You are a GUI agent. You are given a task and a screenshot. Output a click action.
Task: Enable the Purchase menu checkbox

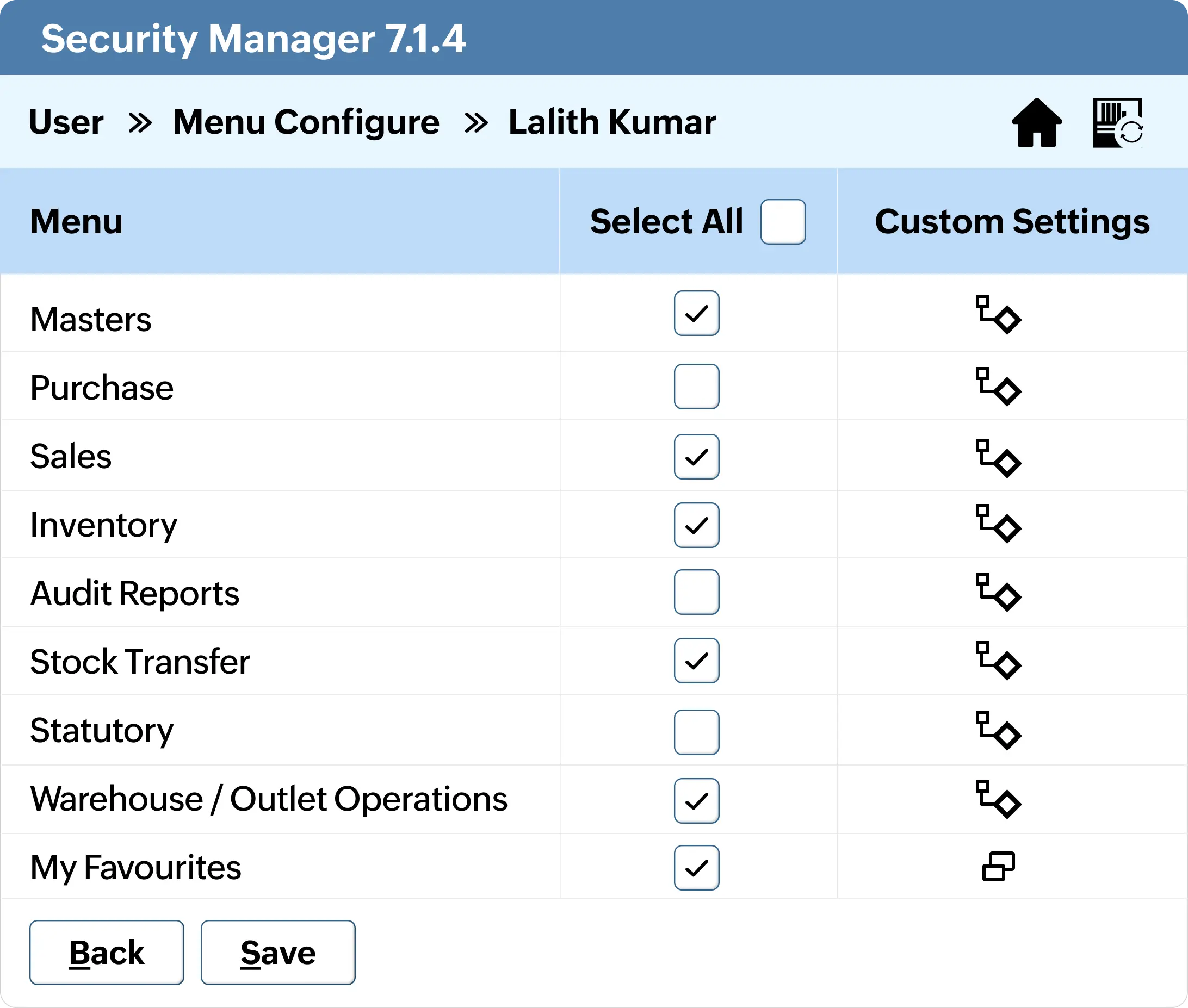pos(696,386)
